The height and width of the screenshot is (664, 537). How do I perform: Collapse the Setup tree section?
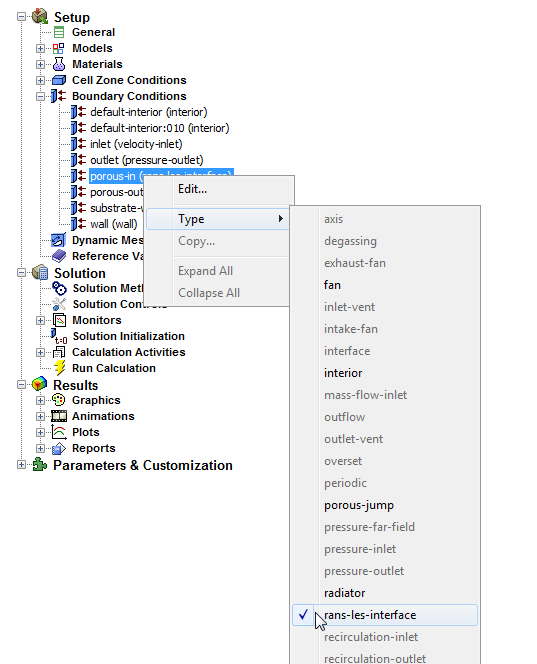click(21, 17)
